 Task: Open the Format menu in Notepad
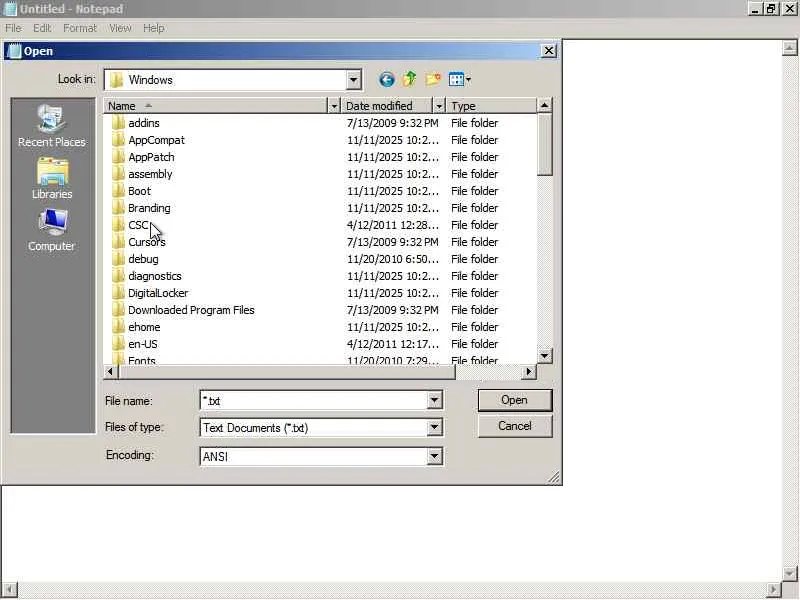click(x=80, y=28)
